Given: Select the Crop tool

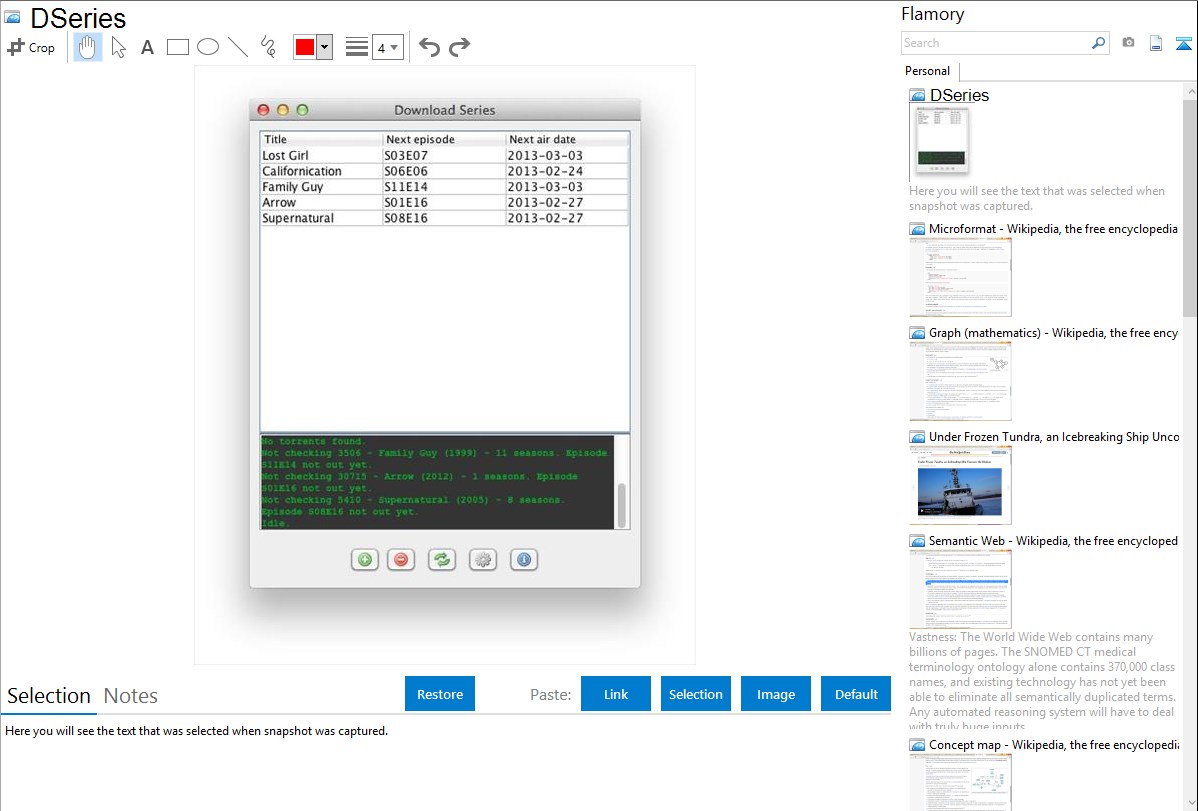Looking at the screenshot, I should coord(31,47).
